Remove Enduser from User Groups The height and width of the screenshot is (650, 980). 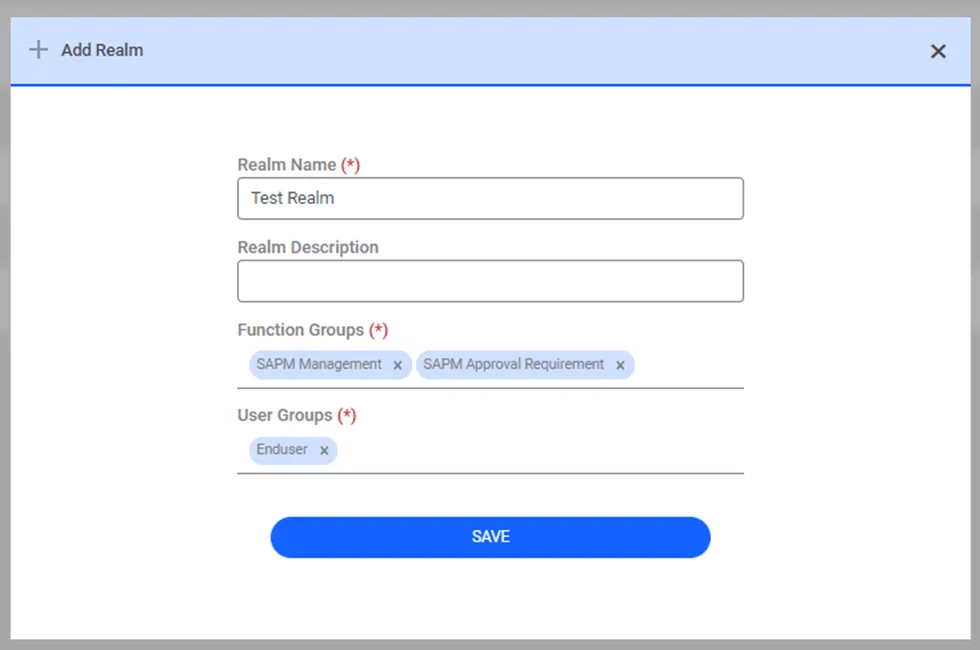point(324,451)
